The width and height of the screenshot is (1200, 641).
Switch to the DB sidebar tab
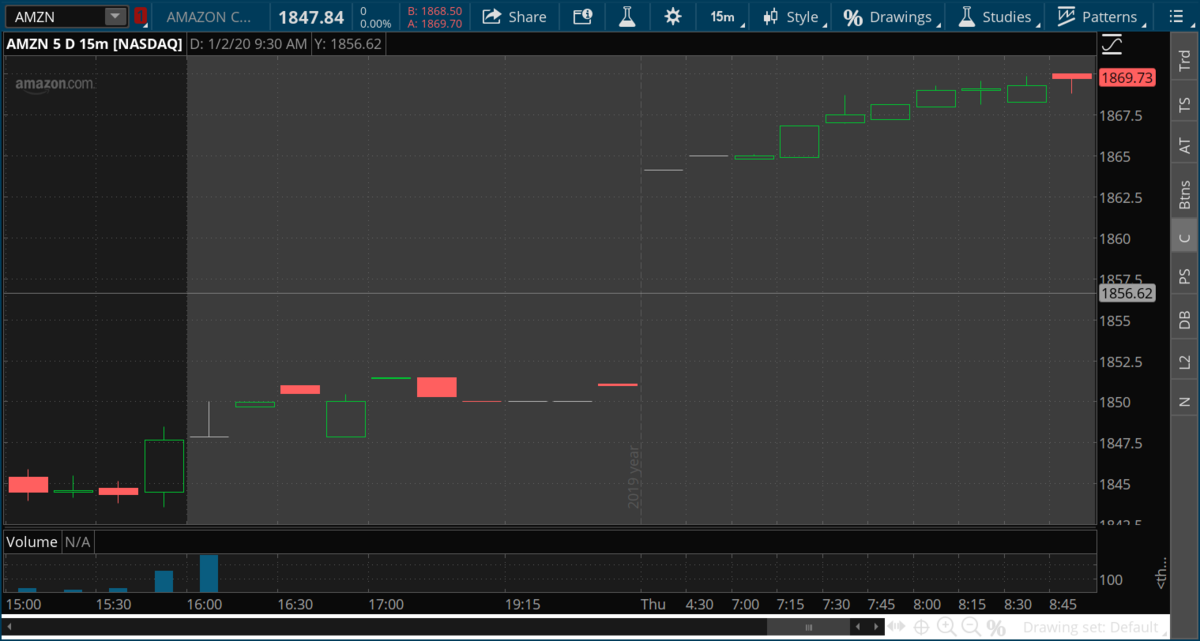(1185, 320)
